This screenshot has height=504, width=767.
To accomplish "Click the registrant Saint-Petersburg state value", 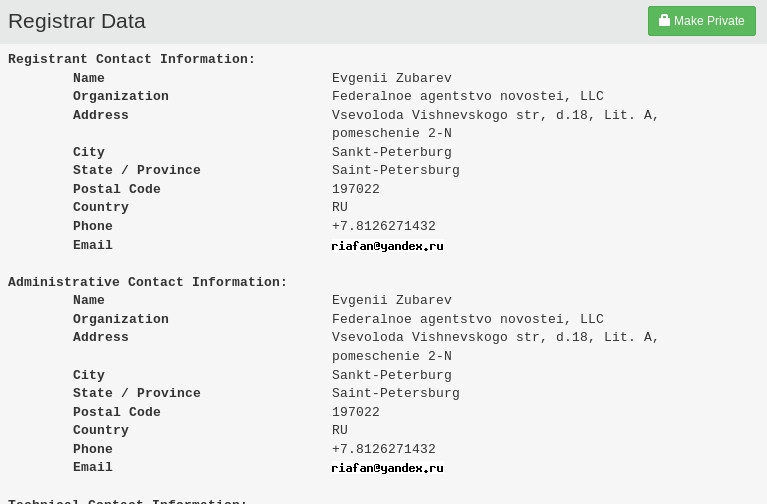I will [395, 171].
